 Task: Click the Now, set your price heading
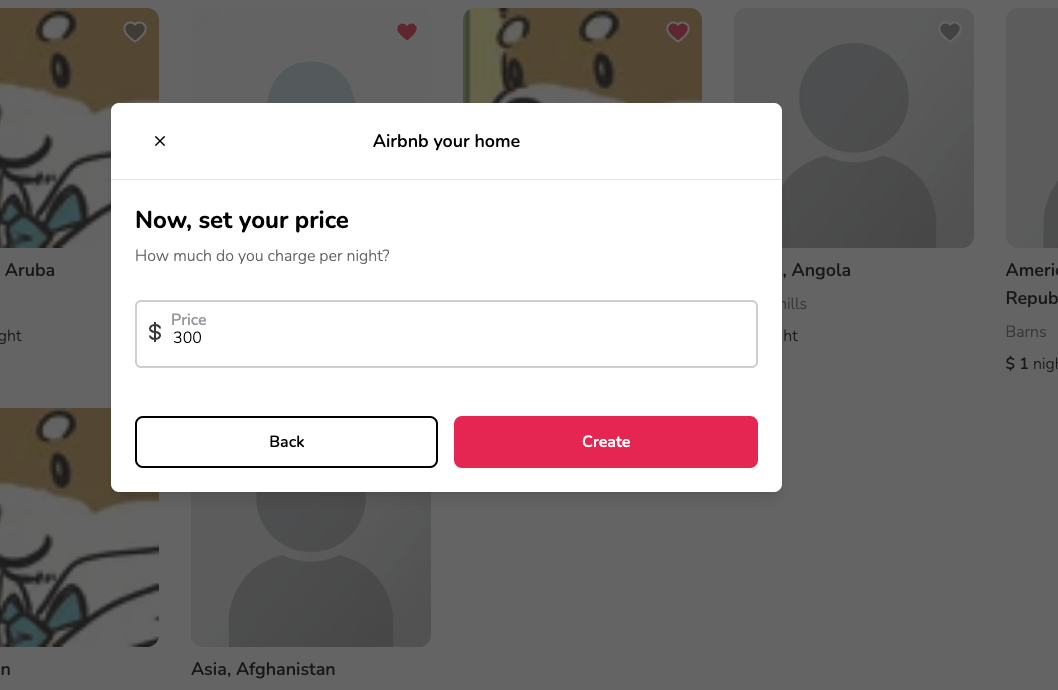[x=242, y=220]
